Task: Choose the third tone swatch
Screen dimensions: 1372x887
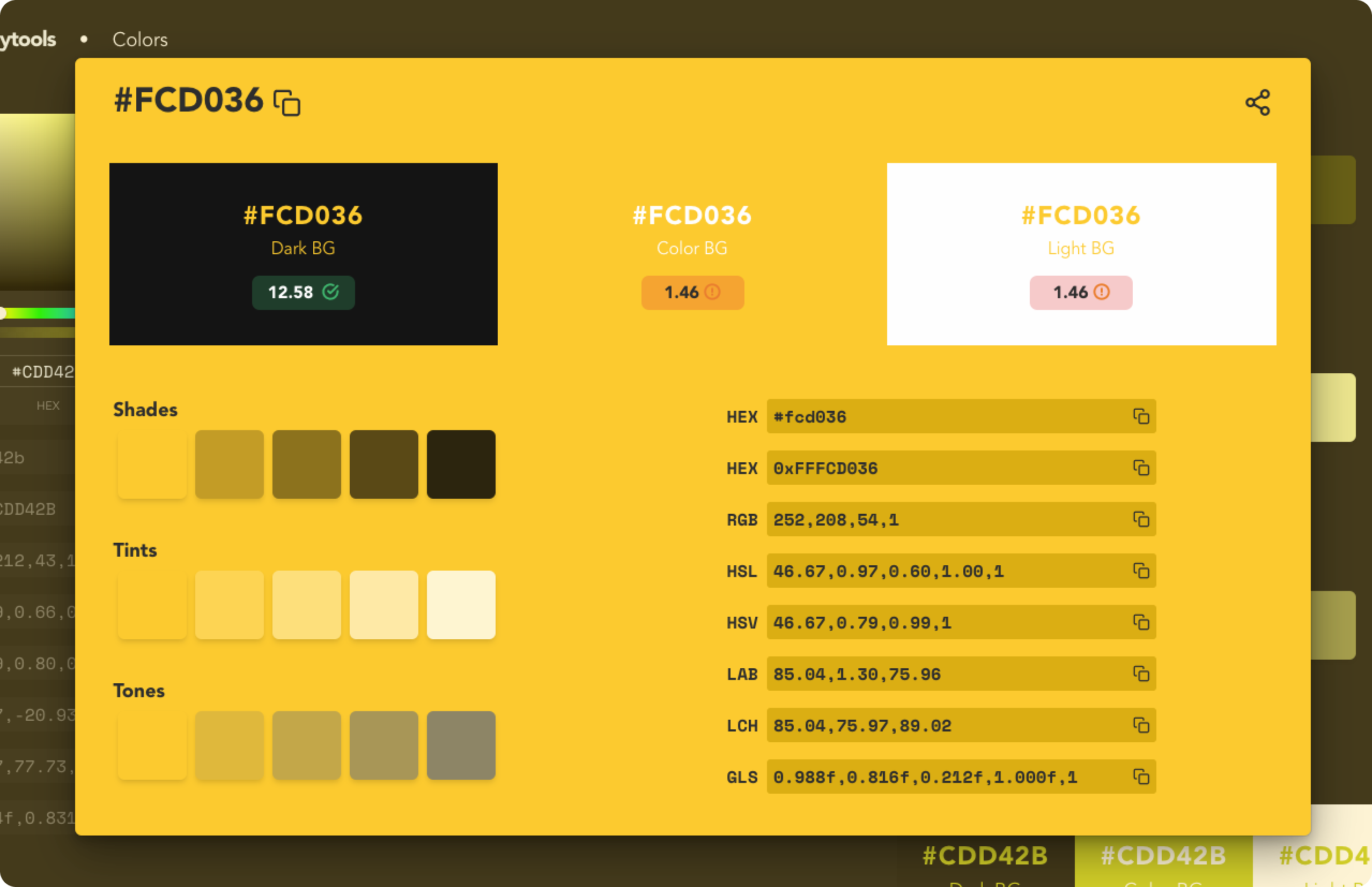Action: tap(306, 745)
